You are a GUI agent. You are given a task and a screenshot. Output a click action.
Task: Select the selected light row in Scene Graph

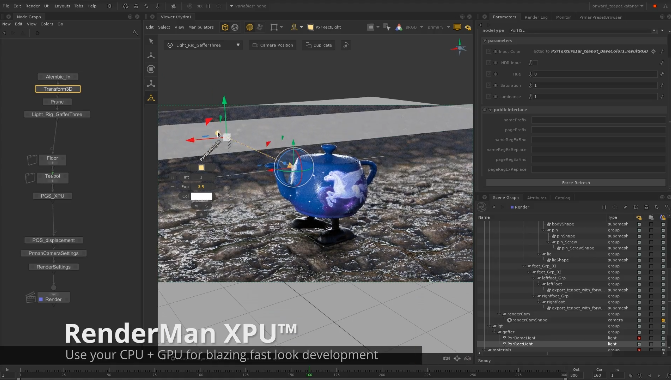(x=571, y=344)
